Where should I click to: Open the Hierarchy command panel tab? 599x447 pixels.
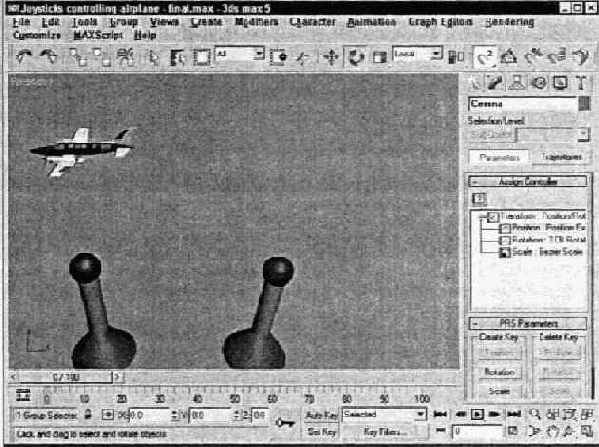click(516, 83)
